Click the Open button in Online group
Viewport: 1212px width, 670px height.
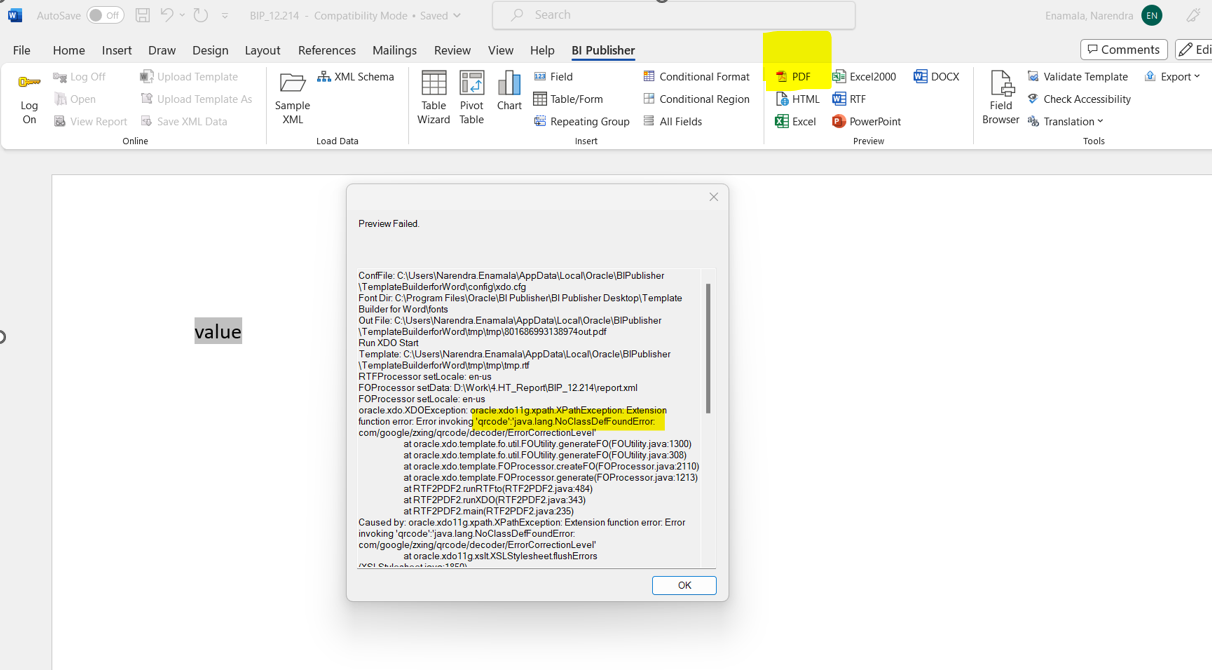pyautogui.click(x=75, y=99)
